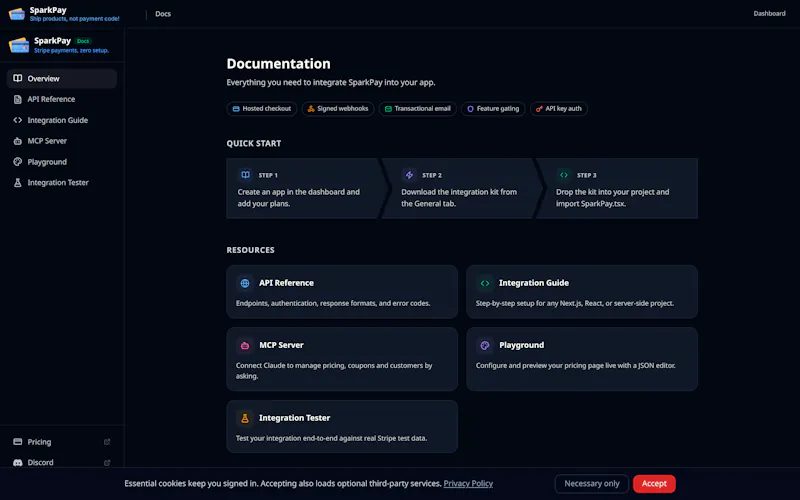Click the robot icon beside MCP Server in sidebar

coord(18,141)
